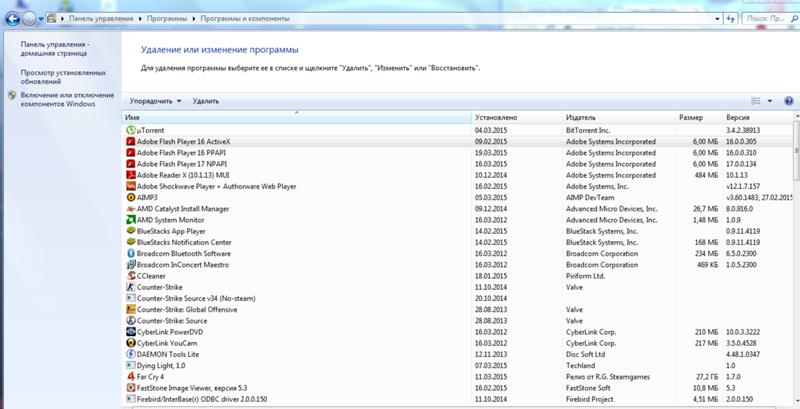Click size 27,2 ГБ cell
Image resolution: width=800 pixels, height=409 pixels.
pyautogui.click(x=706, y=377)
